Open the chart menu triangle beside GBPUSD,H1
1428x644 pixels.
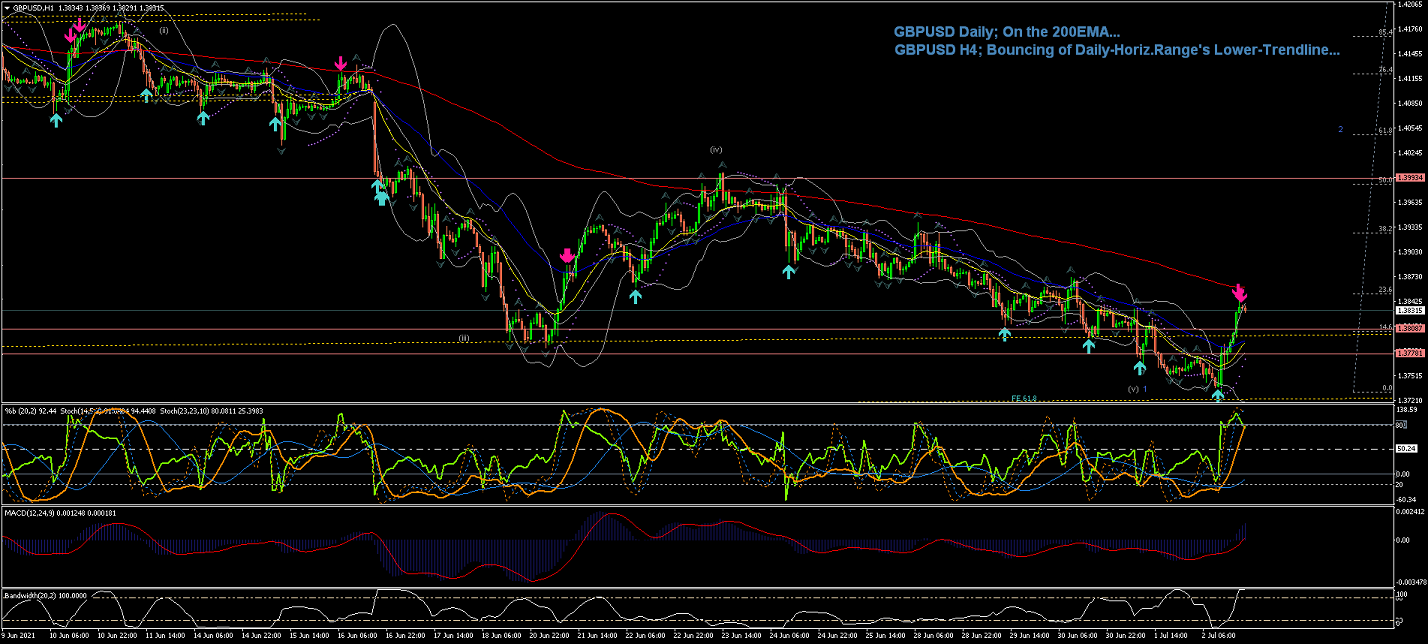pos(6,8)
